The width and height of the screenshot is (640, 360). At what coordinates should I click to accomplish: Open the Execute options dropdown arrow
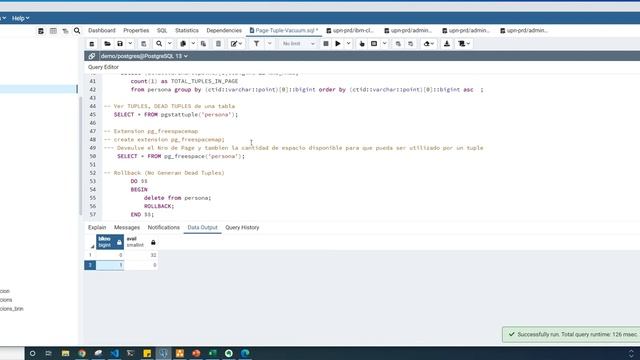pos(349,44)
